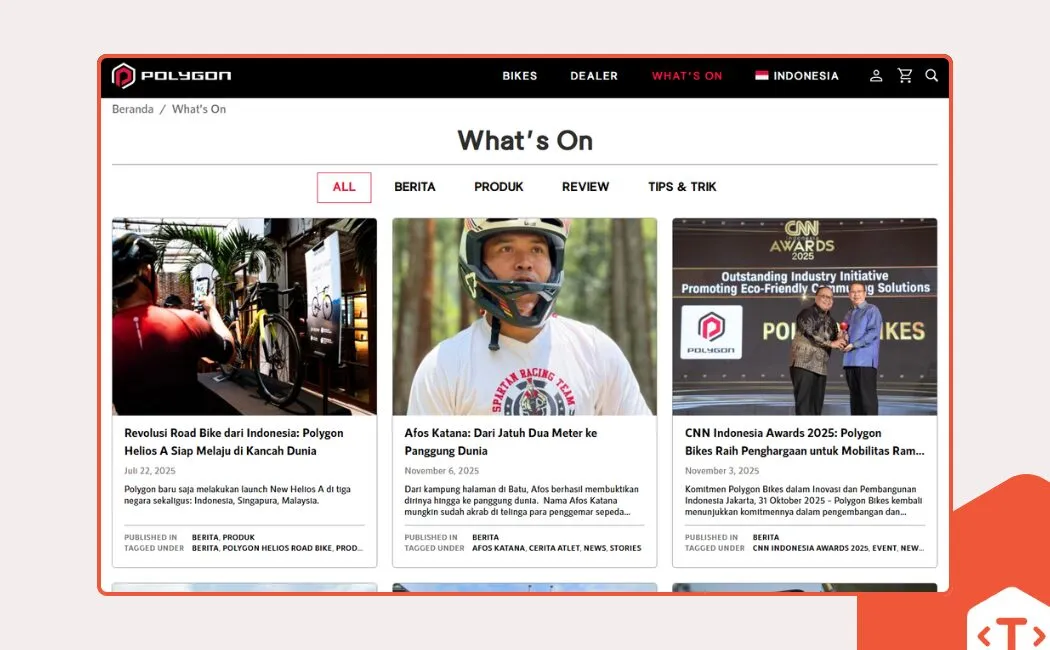Switch to the TIPS & TRIK tab
The height and width of the screenshot is (650, 1050).
pos(682,186)
